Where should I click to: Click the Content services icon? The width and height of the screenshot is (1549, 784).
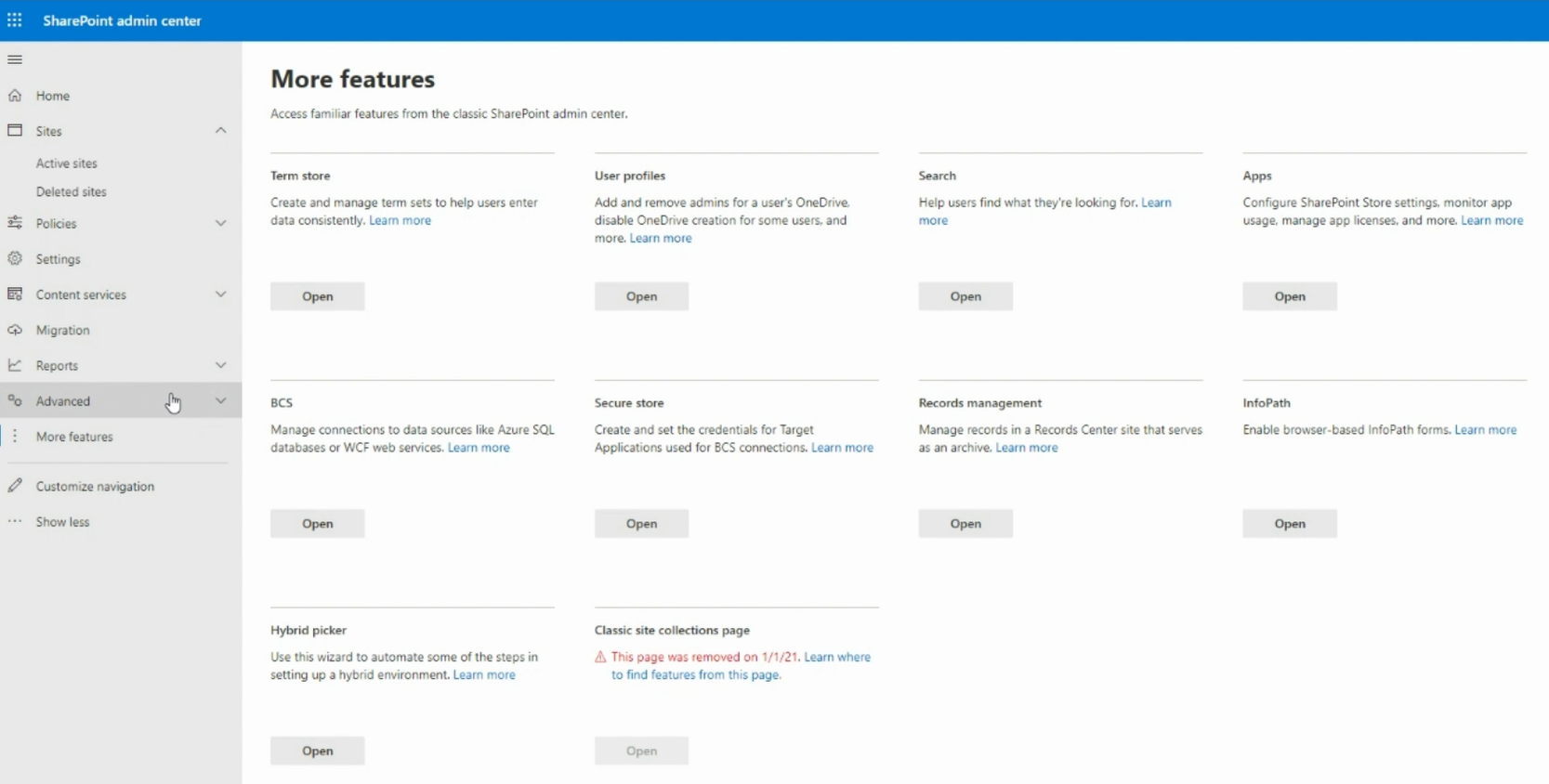[x=15, y=294]
